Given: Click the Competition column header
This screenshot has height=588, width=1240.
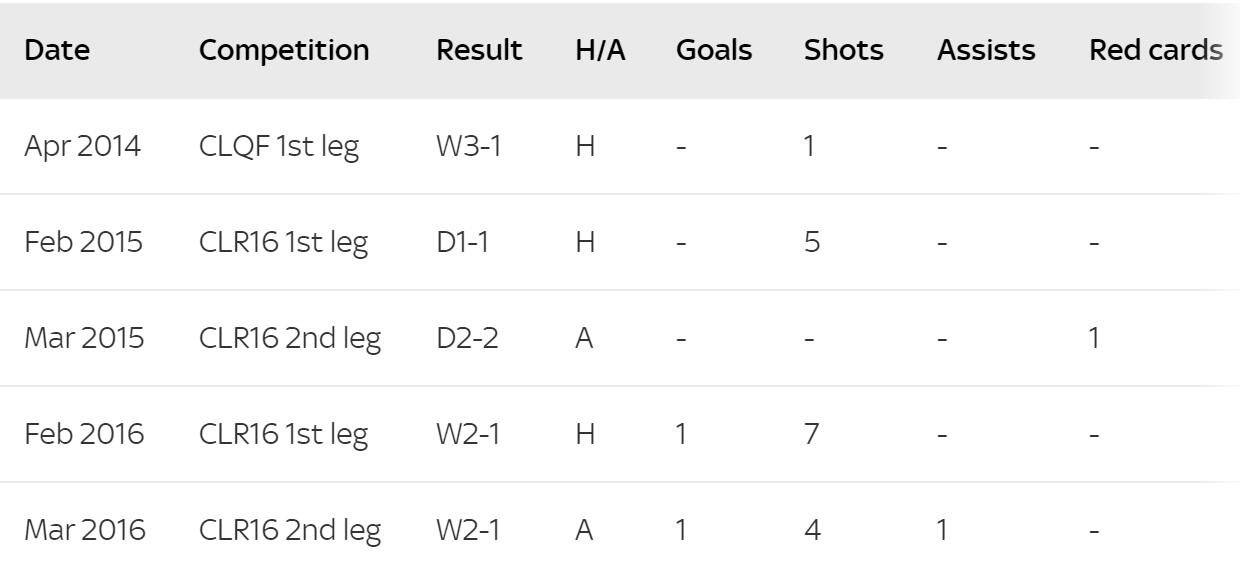Looking at the screenshot, I should (x=284, y=51).
